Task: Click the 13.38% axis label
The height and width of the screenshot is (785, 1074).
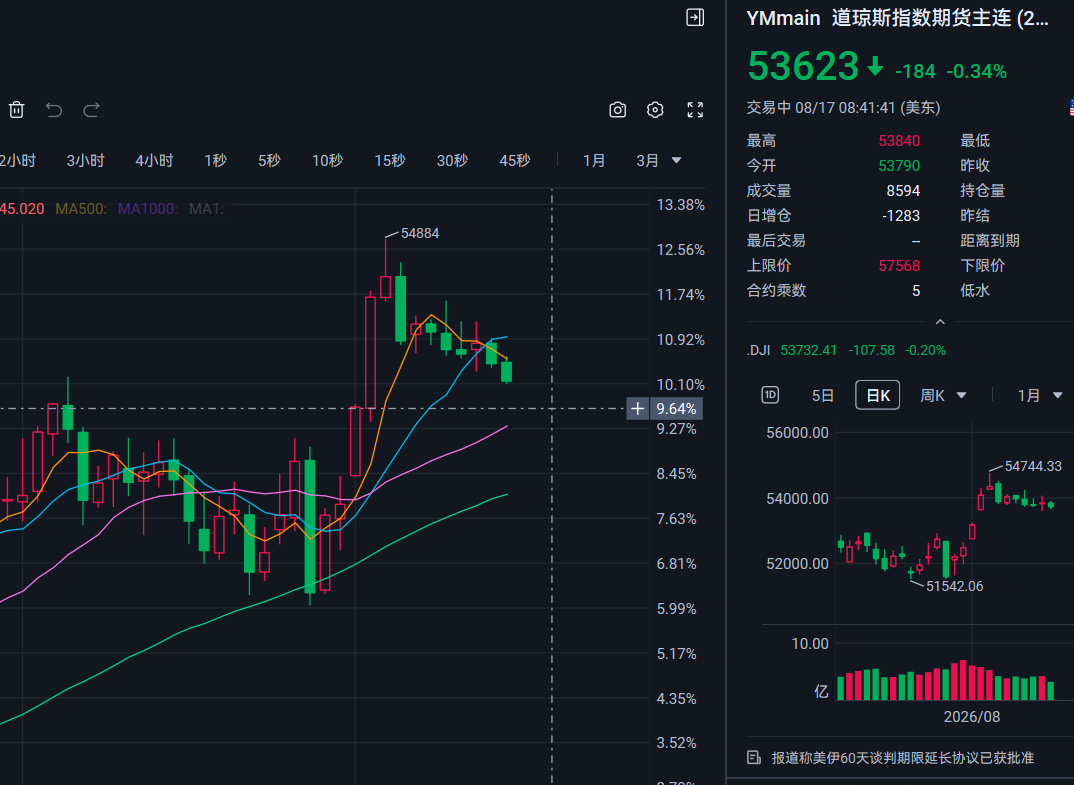Action: [x=680, y=205]
